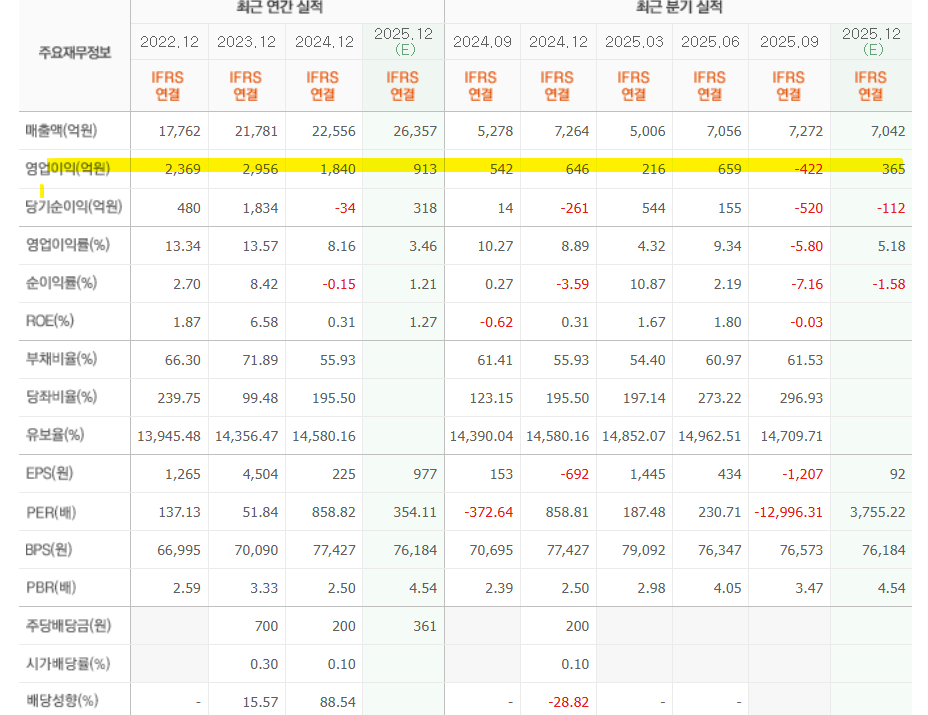
Task: Select the highlighted 영업이익(억원) row label
Action: tap(67, 168)
